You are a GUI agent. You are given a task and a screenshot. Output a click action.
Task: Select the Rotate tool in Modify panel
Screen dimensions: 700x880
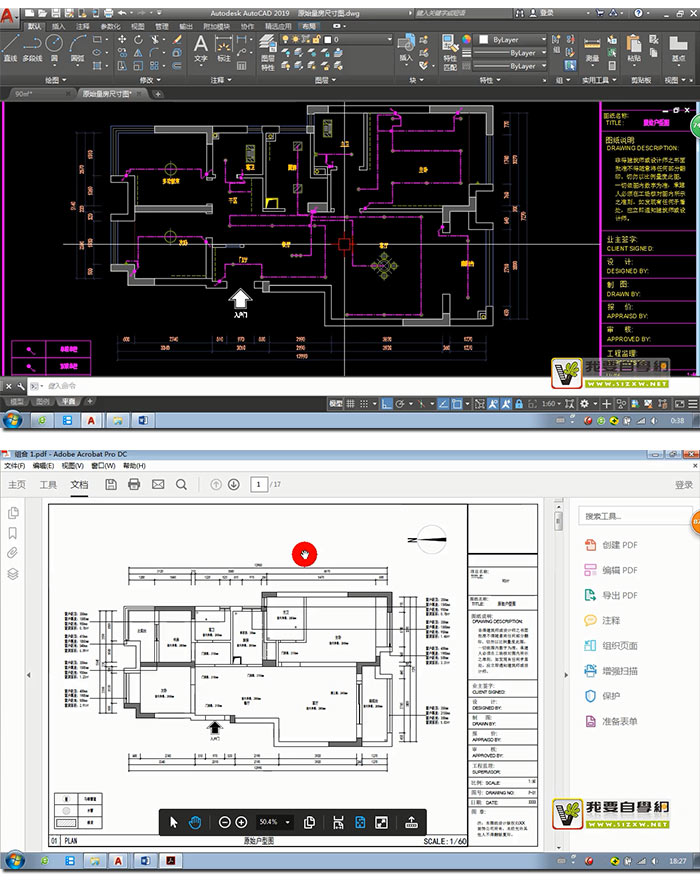click(138, 39)
